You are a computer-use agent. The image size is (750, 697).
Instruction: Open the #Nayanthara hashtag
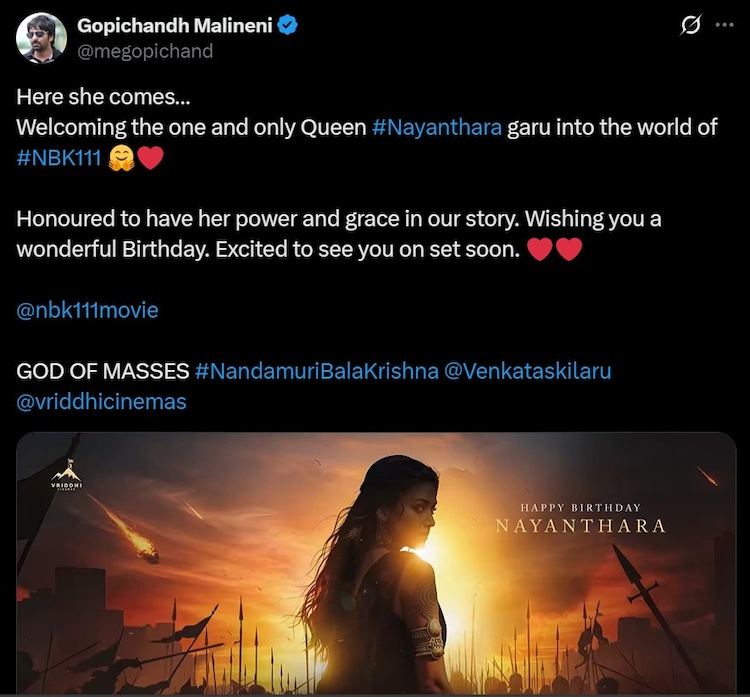(x=437, y=127)
